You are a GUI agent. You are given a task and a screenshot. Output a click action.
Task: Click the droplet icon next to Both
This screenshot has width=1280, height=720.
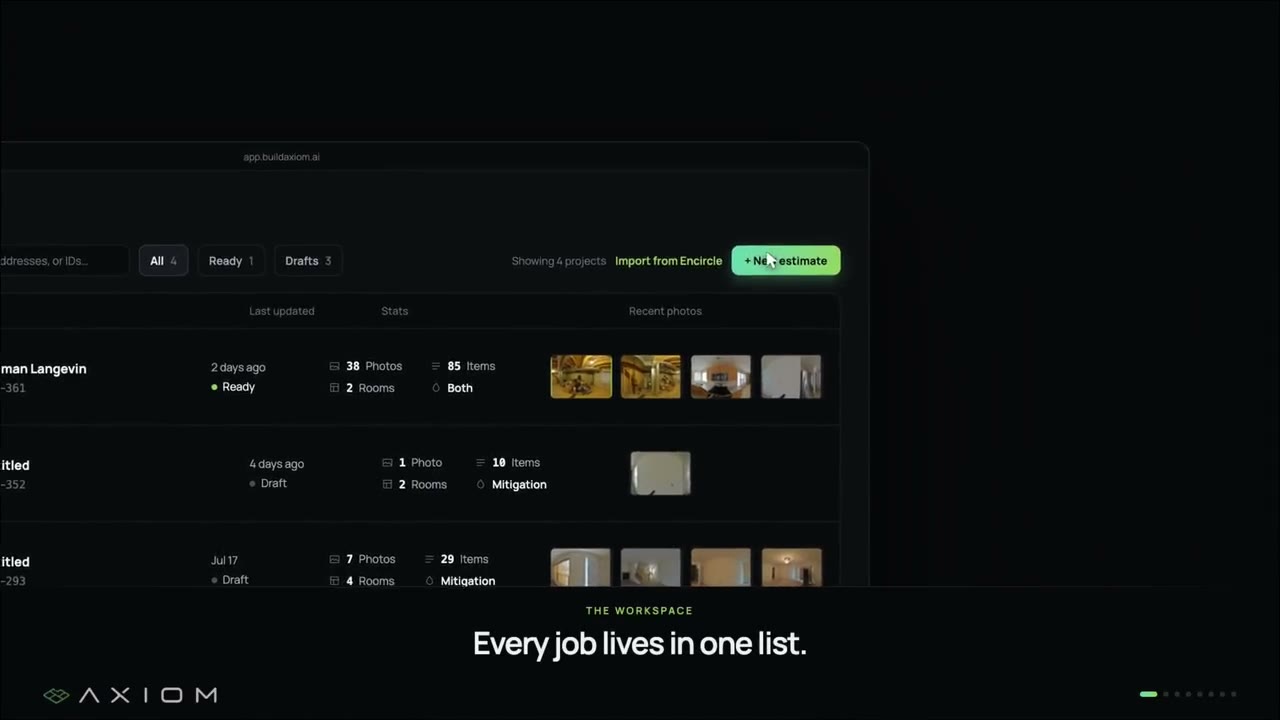click(x=436, y=388)
